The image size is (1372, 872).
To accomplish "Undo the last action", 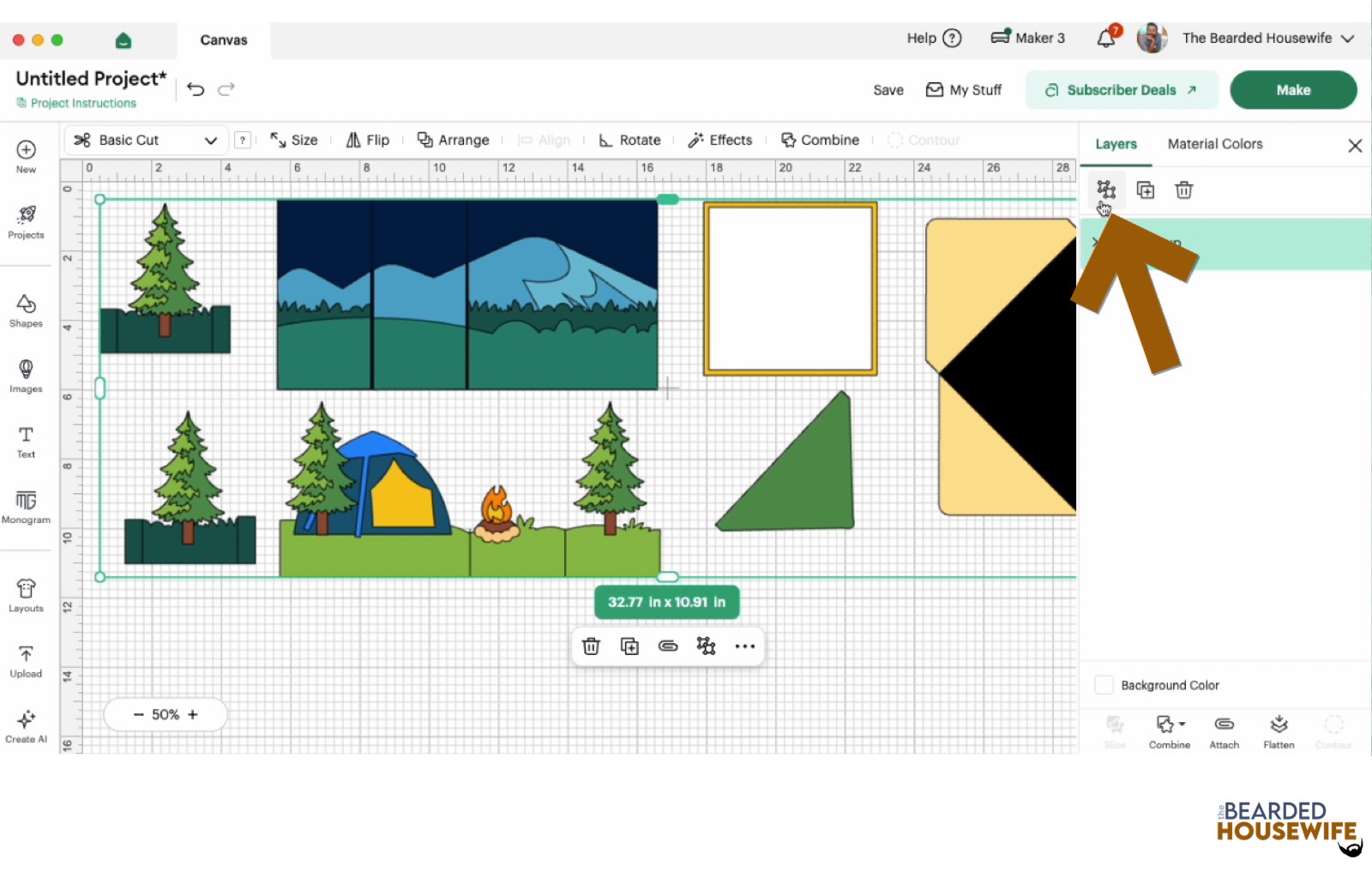I will [x=196, y=89].
